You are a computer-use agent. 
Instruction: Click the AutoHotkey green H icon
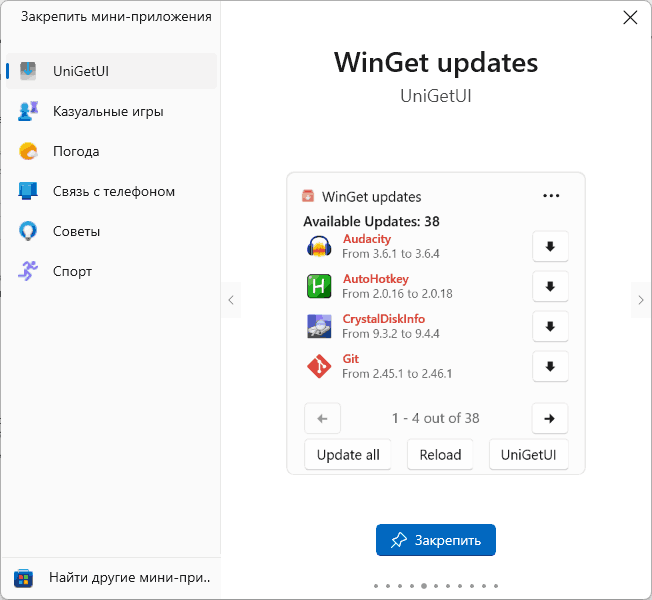(319, 286)
